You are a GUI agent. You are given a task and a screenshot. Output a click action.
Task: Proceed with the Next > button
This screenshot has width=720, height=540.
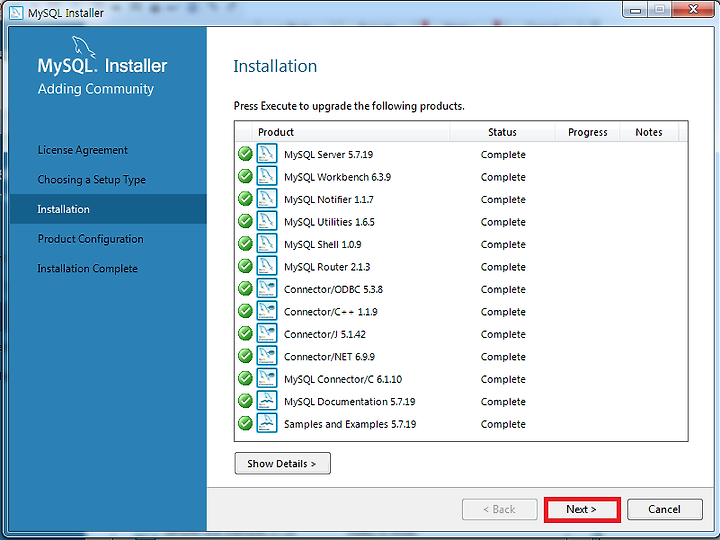(582, 509)
